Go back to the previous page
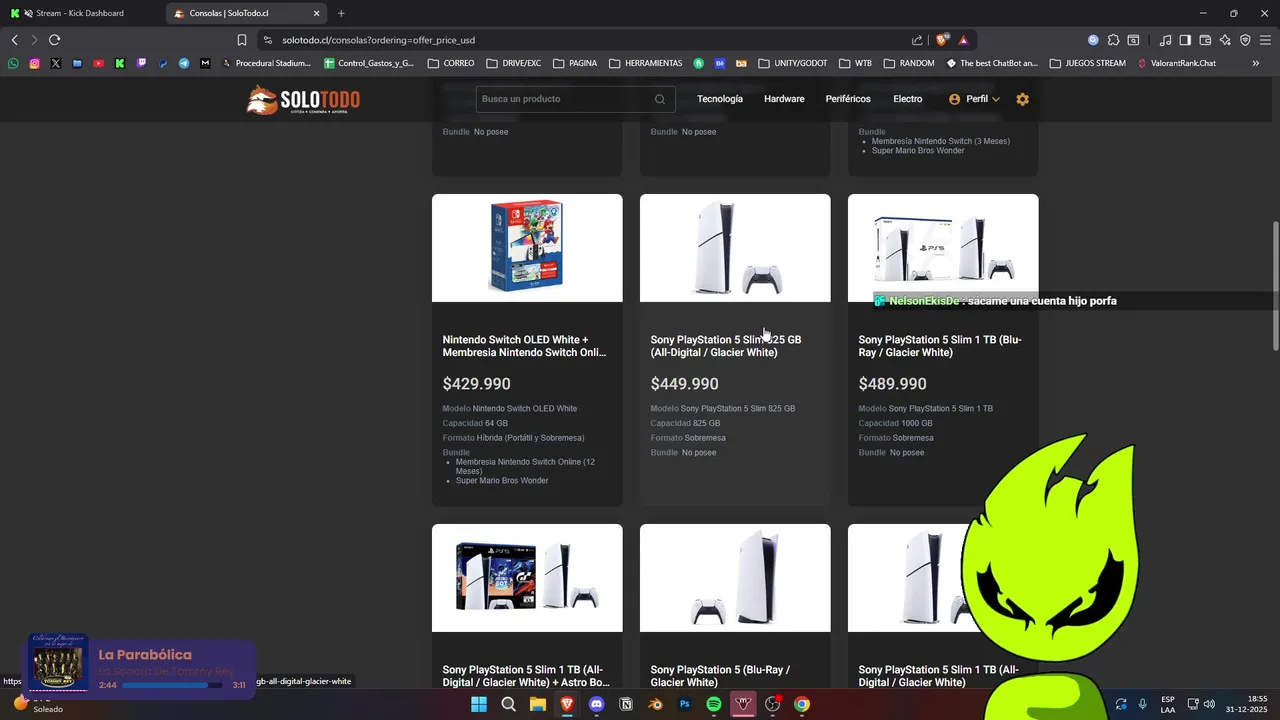 click(14, 40)
